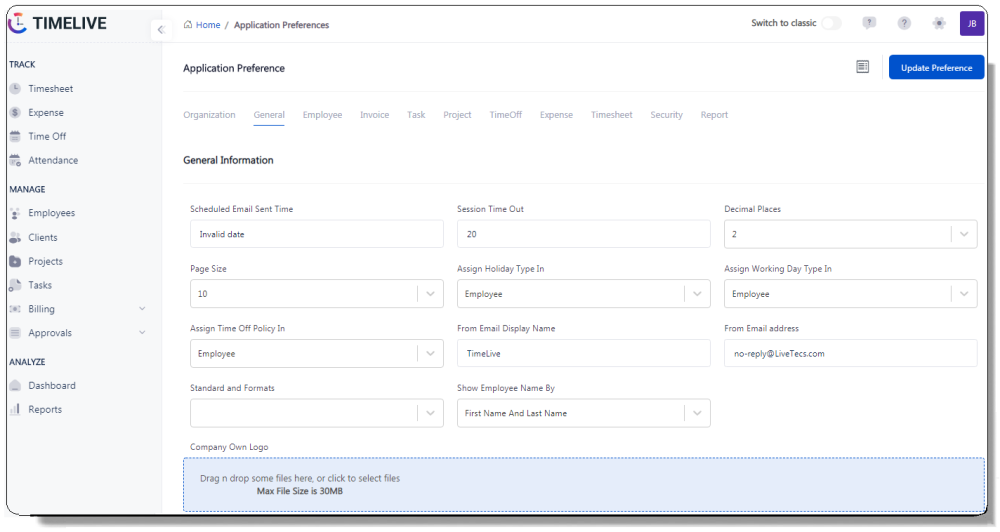Click the list view icon near Update Preference
The image size is (1000, 532).
pyautogui.click(x=862, y=67)
